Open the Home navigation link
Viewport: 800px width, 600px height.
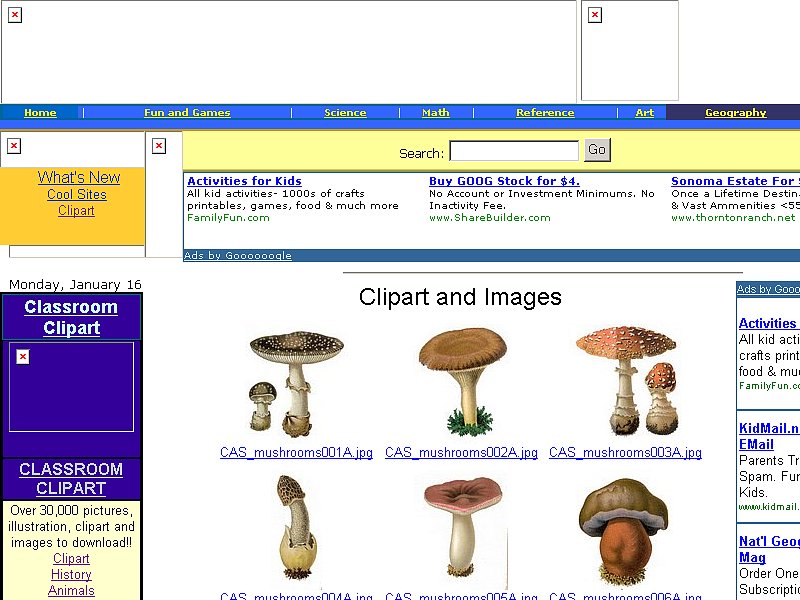[x=40, y=112]
